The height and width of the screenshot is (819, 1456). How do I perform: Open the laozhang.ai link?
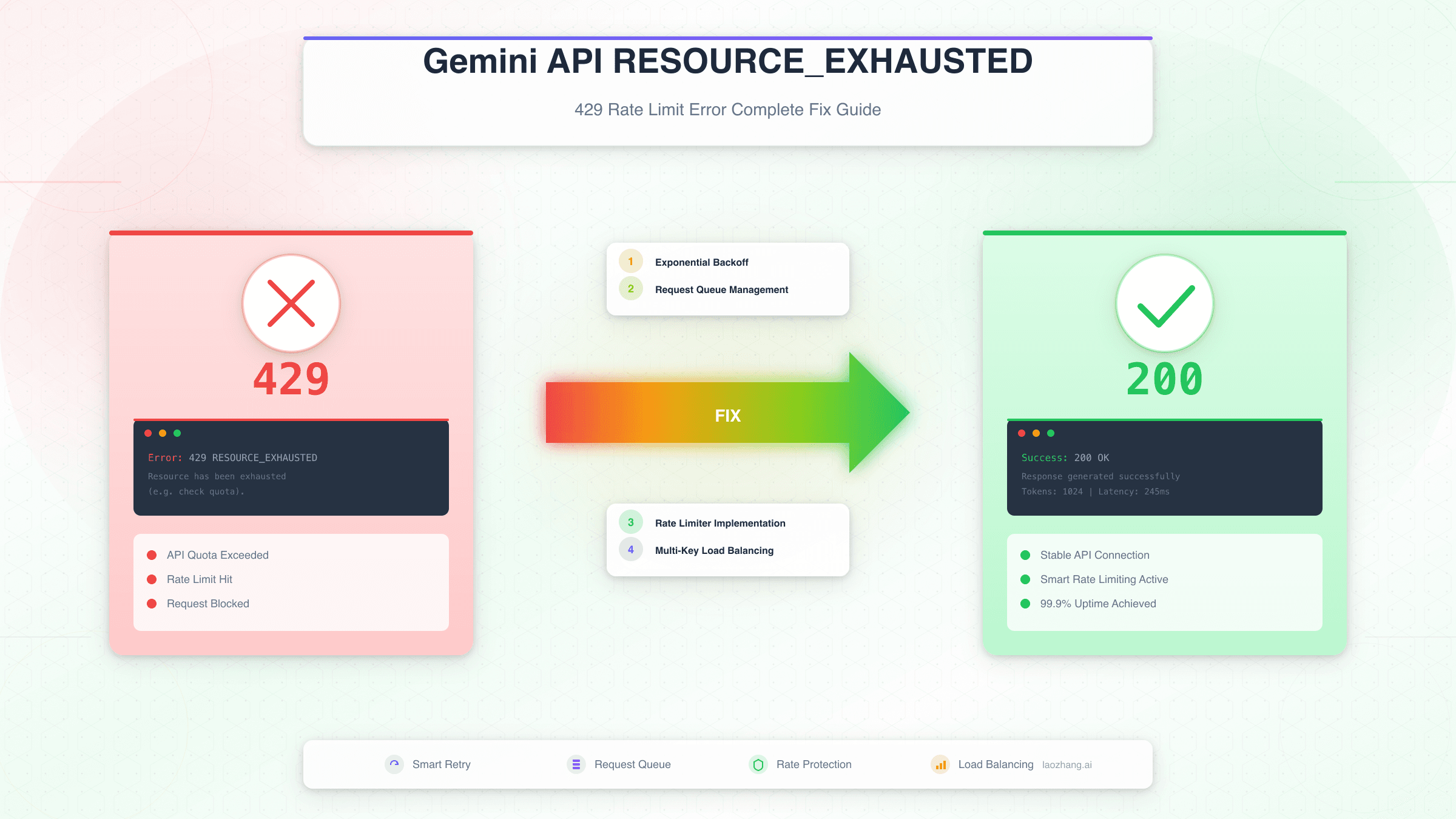pyautogui.click(x=1067, y=764)
